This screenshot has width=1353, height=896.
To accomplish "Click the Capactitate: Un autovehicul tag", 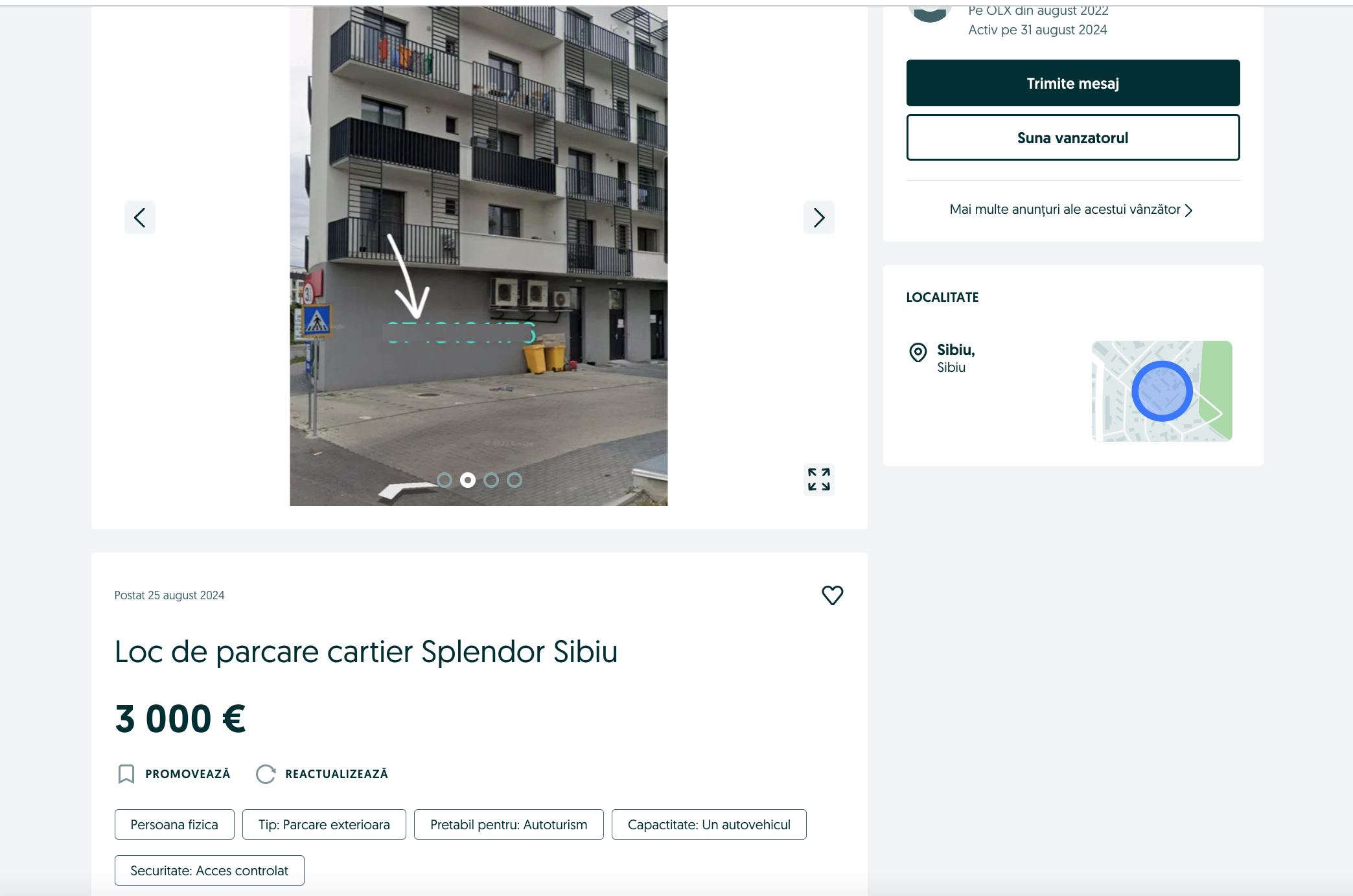I will (709, 824).
